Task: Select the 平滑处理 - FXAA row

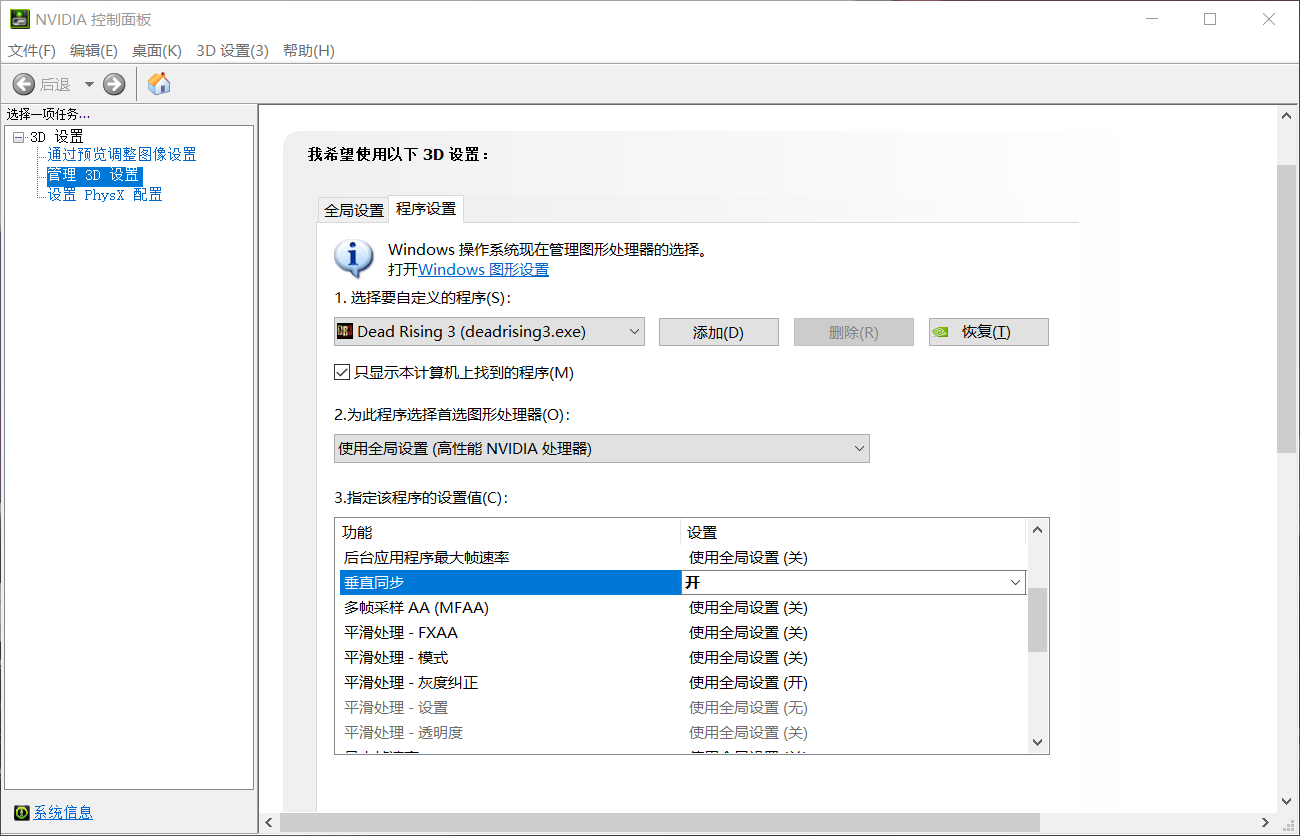Action: 681,632
